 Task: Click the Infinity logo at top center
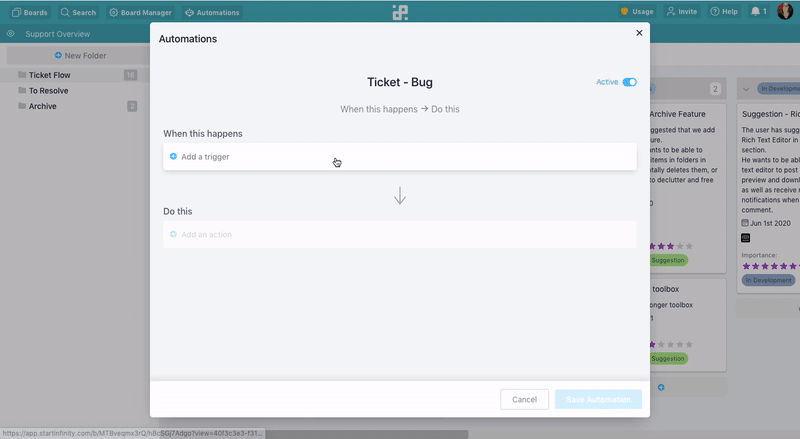(x=400, y=13)
